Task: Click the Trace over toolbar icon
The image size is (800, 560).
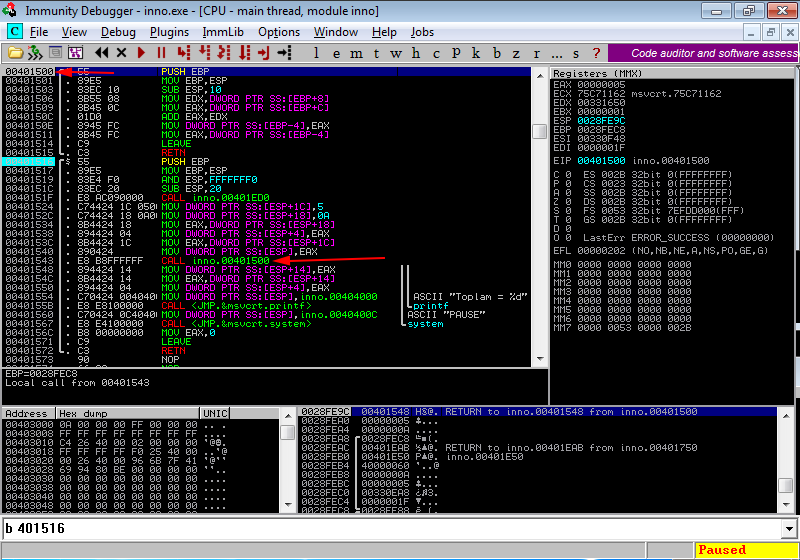Action: [244, 53]
